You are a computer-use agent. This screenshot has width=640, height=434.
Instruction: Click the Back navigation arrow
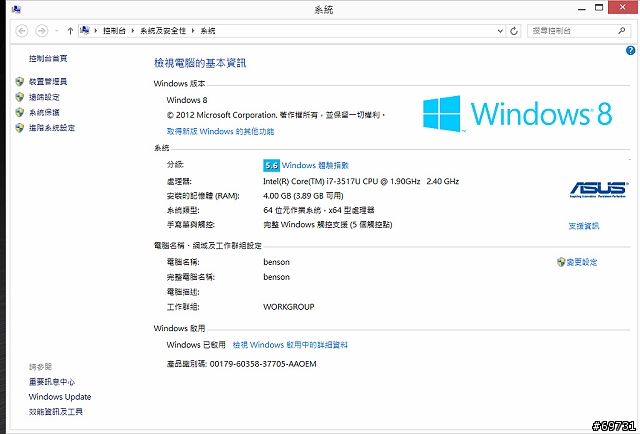click(x=22, y=31)
